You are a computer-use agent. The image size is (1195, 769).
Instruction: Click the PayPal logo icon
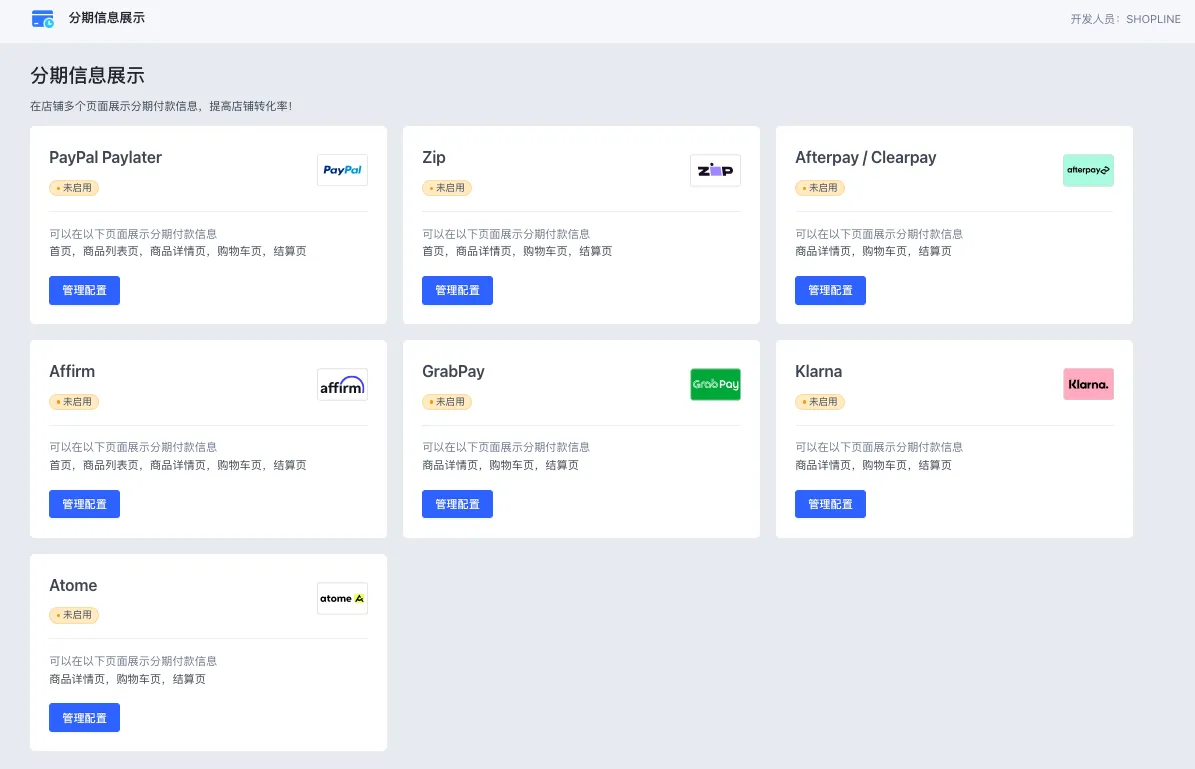(x=342, y=170)
